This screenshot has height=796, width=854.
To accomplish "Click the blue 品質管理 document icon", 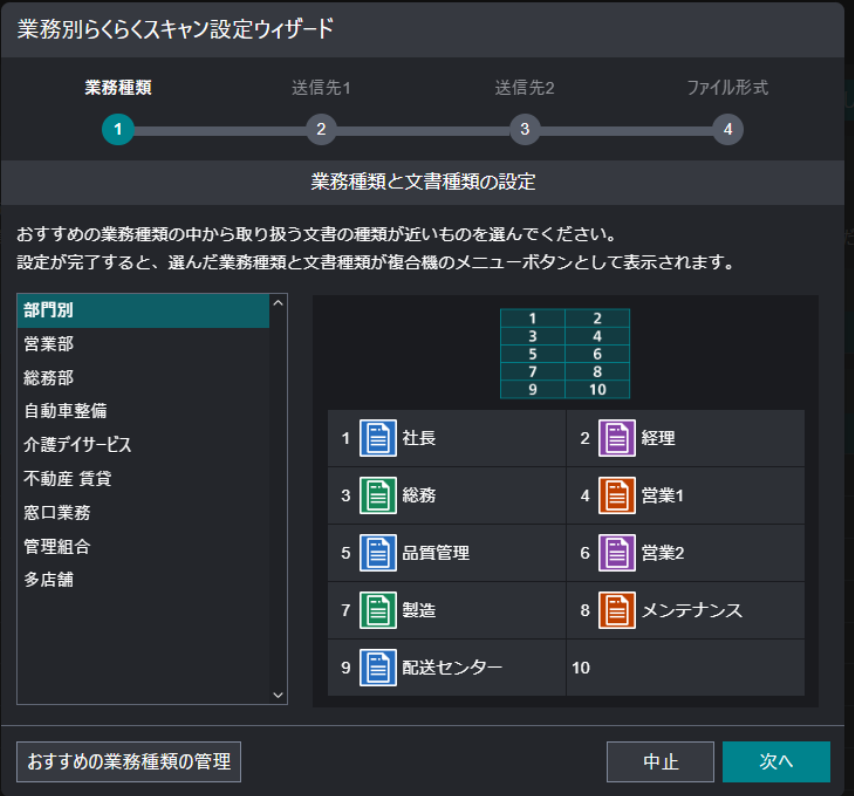I will pos(378,552).
